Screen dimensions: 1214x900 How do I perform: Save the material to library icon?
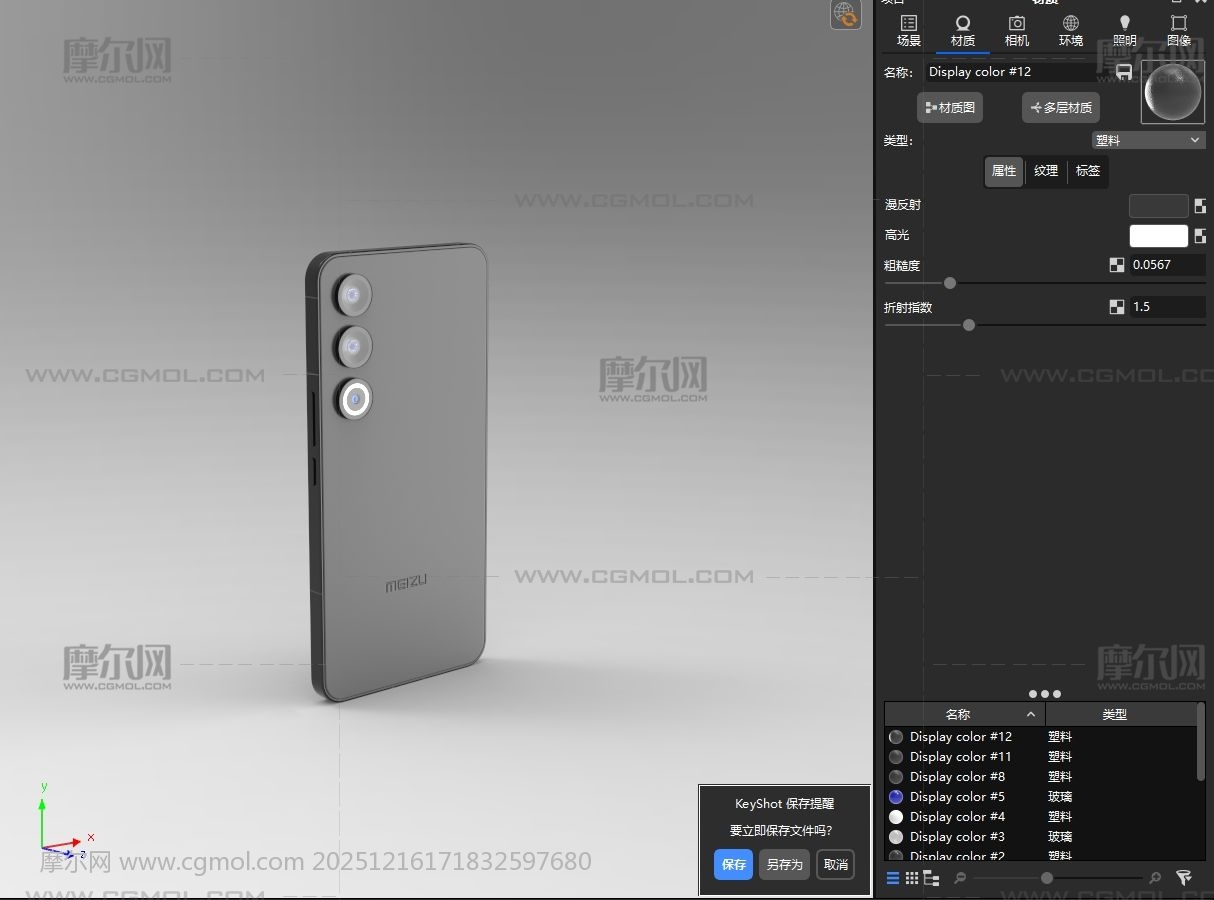[1124, 72]
